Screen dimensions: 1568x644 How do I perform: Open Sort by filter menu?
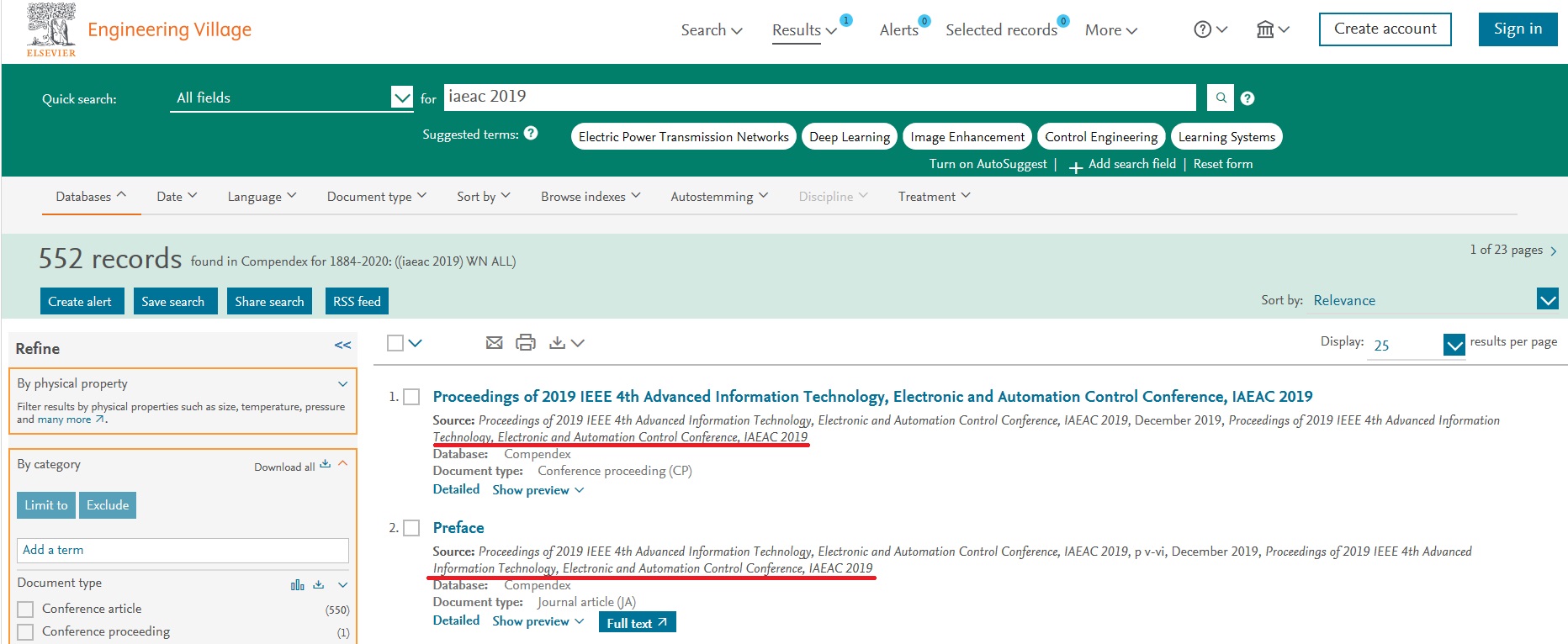484,196
